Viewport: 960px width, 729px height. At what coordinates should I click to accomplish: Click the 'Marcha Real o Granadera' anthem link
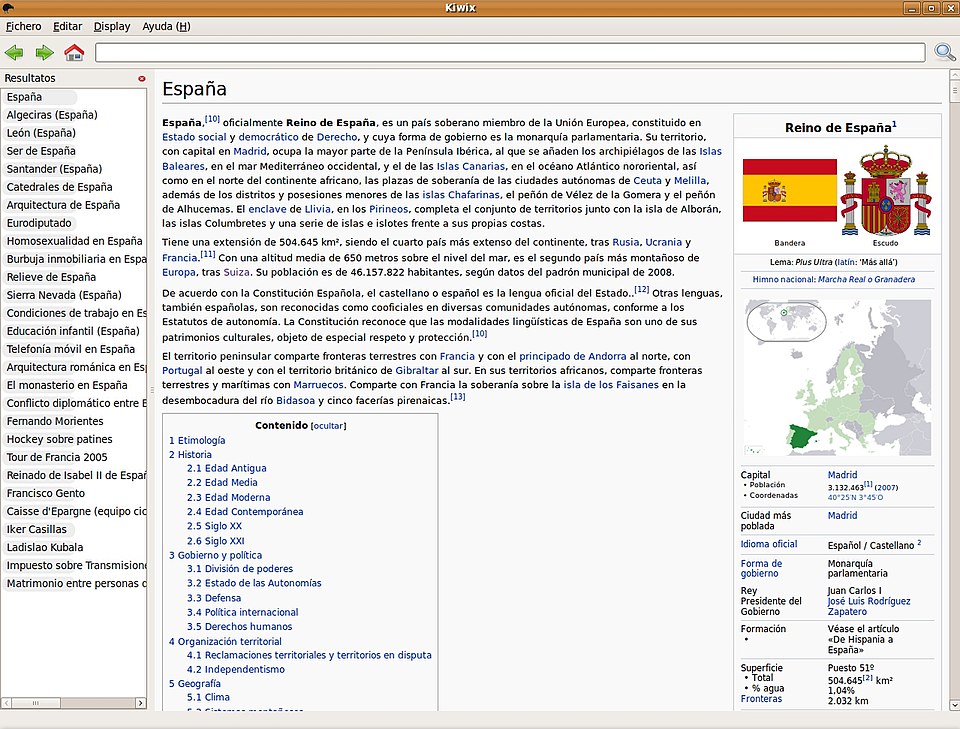click(x=869, y=277)
